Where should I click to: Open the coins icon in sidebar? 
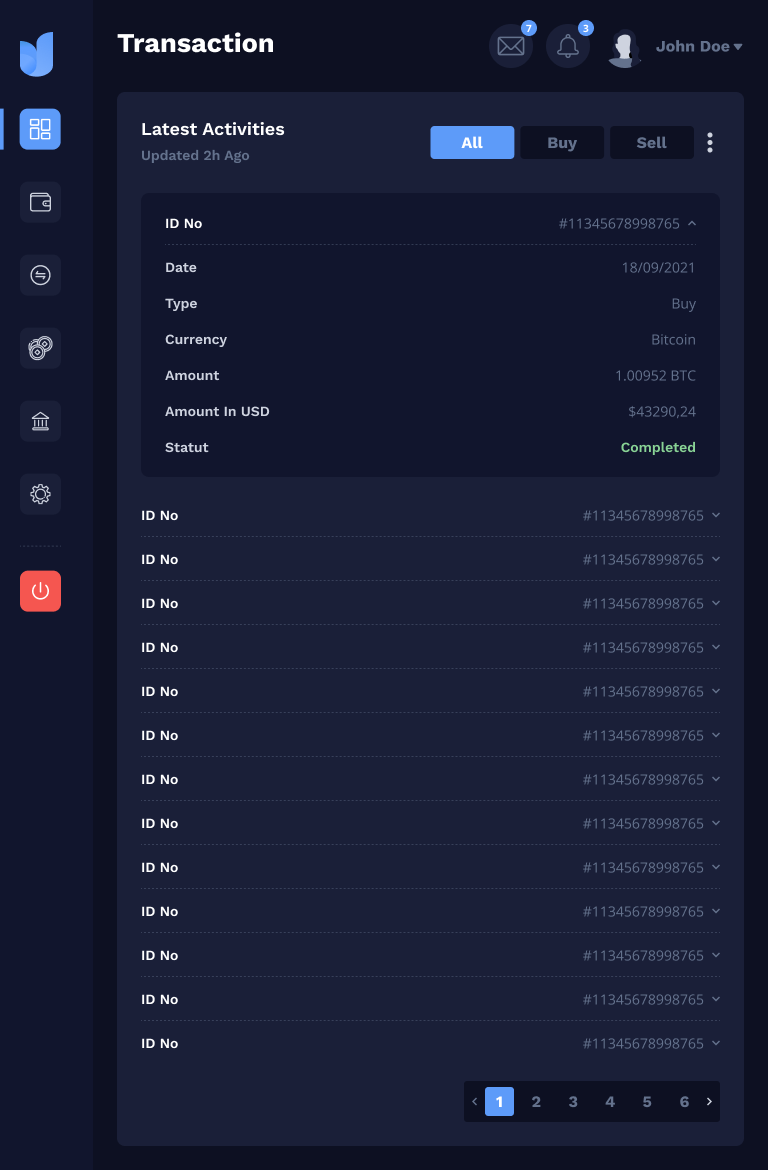pyautogui.click(x=40, y=348)
